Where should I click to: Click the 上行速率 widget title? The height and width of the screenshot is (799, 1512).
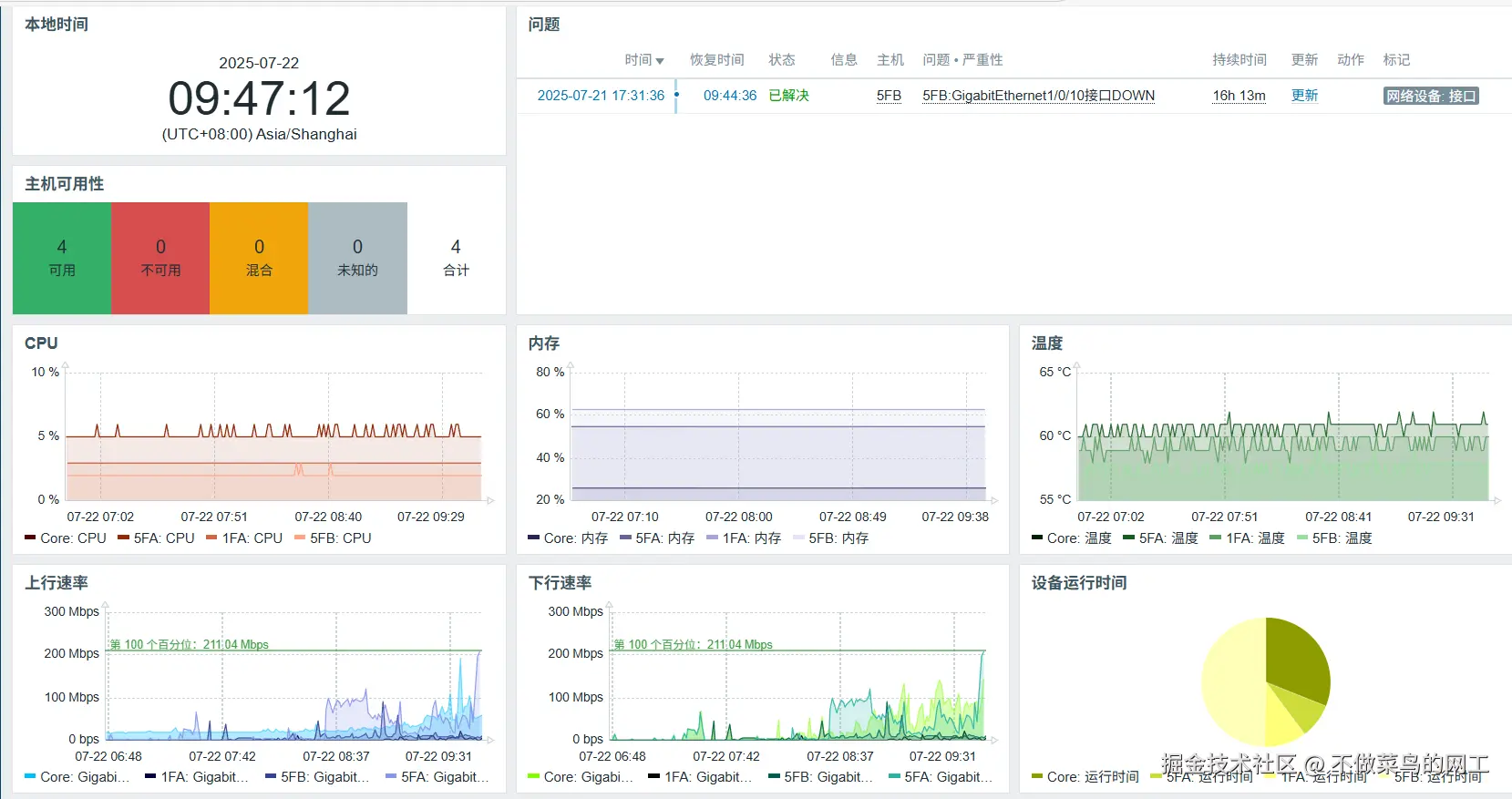(x=57, y=583)
